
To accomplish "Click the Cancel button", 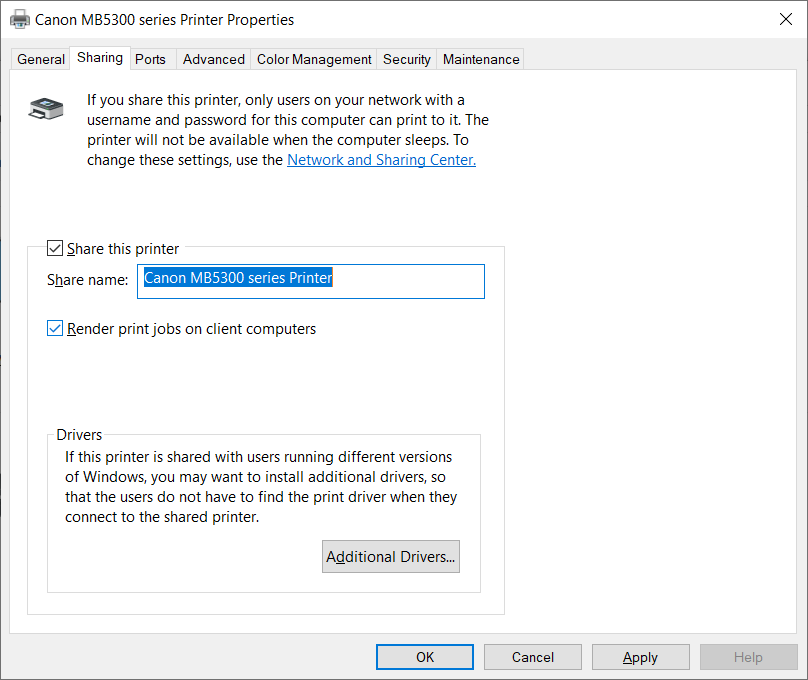I will 533,657.
